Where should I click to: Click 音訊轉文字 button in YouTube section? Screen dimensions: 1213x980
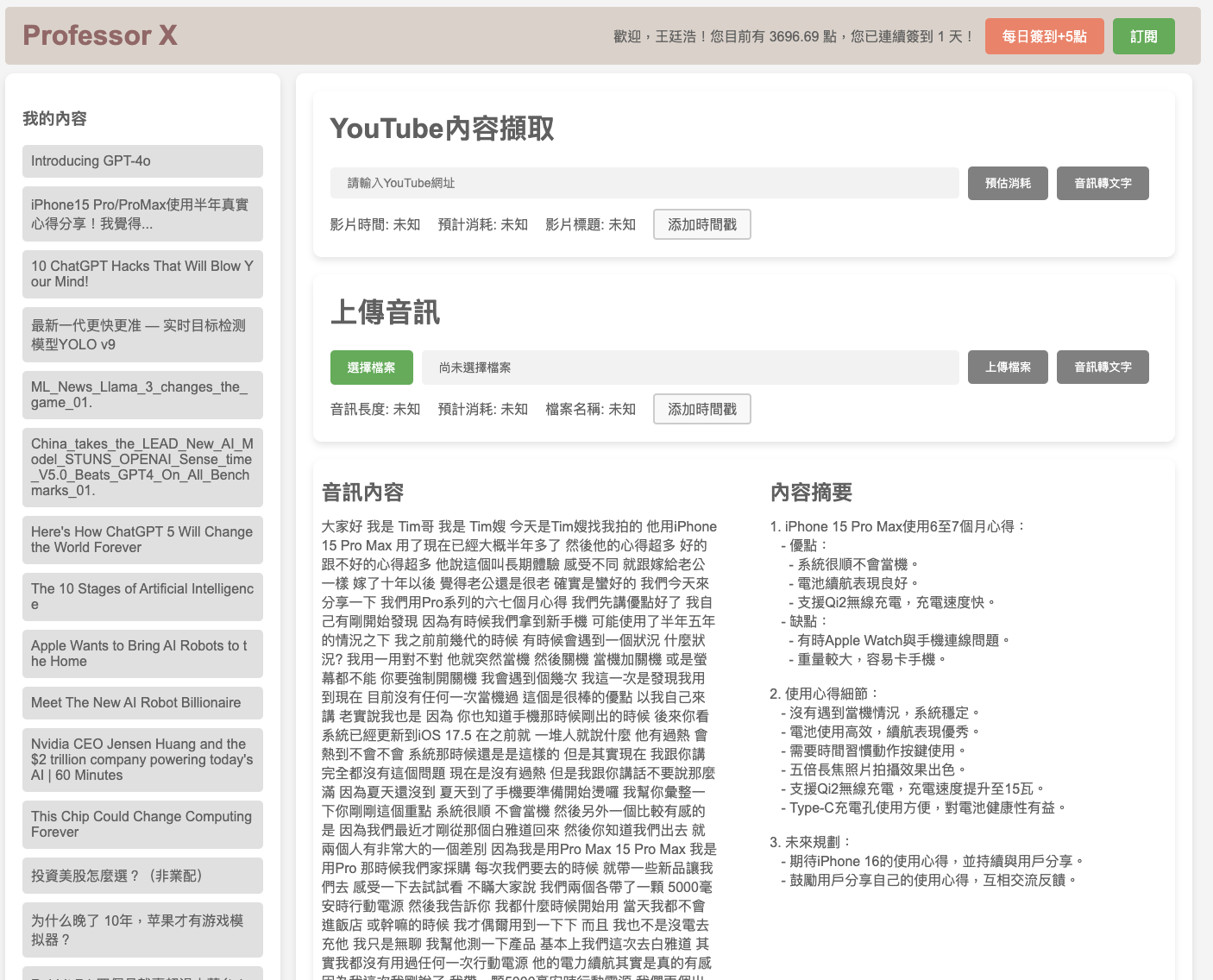1102,183
